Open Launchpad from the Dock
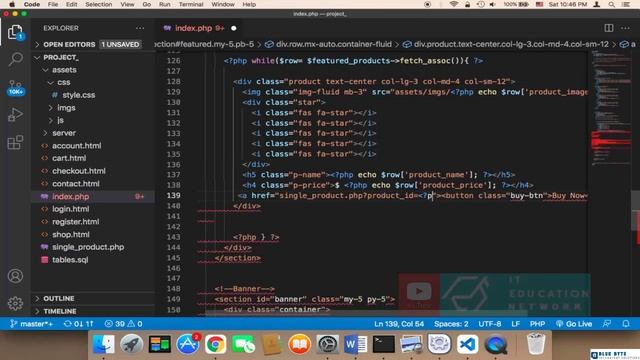 [131, 344]
